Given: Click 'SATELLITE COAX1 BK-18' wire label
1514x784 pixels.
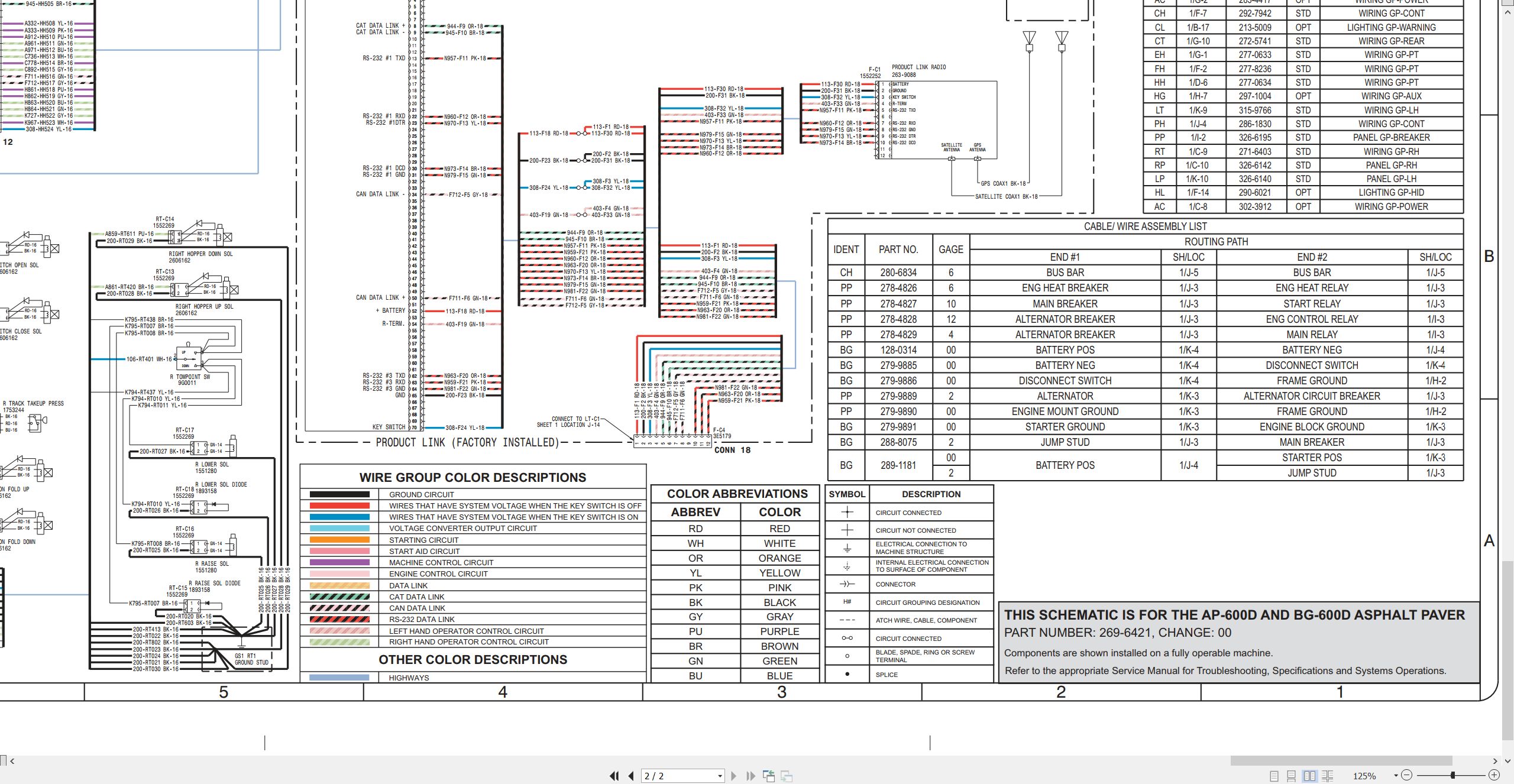Looking at the screenshot, I should 1007,196.
